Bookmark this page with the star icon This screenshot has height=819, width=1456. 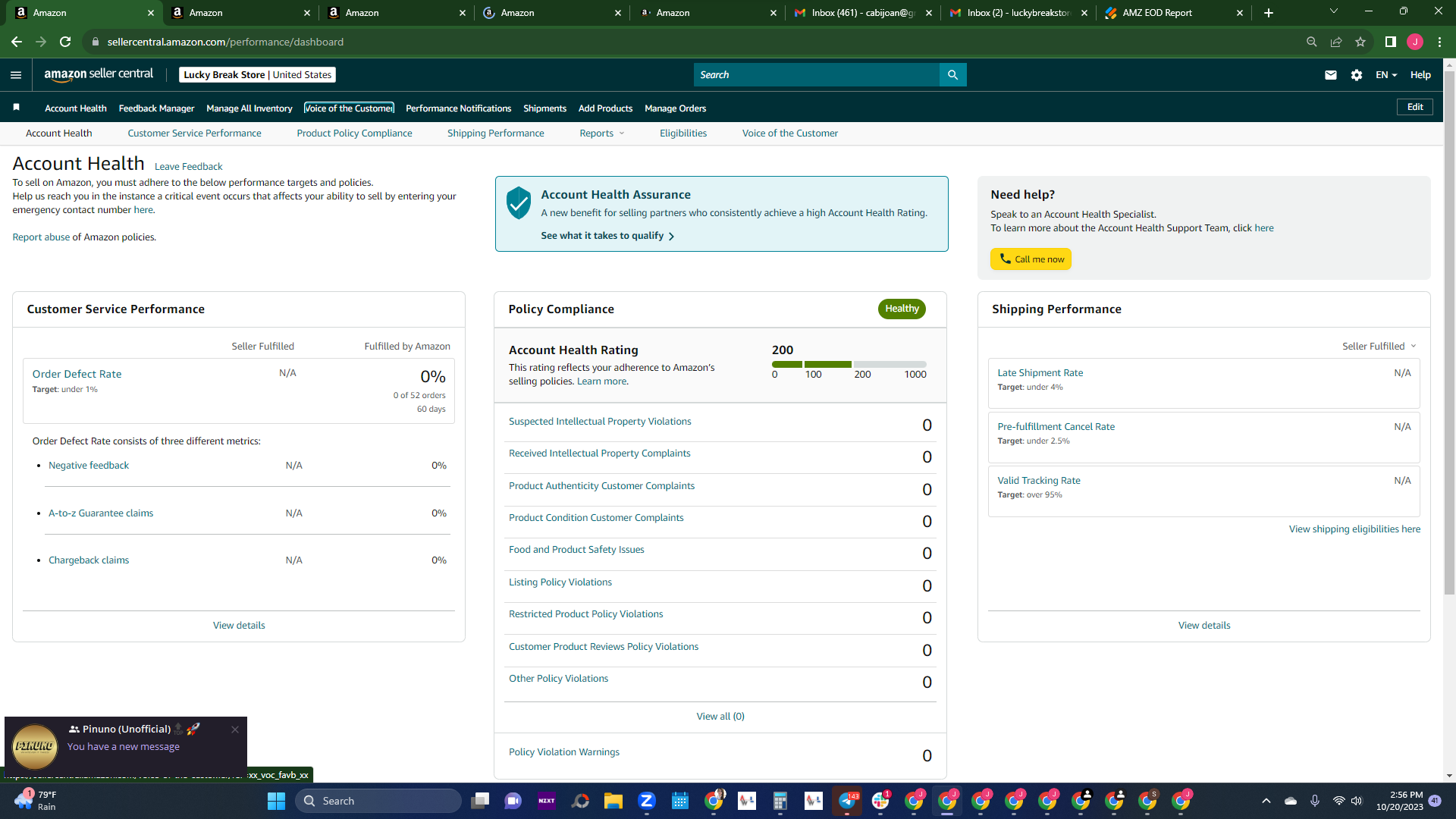tap(1360, 42)
